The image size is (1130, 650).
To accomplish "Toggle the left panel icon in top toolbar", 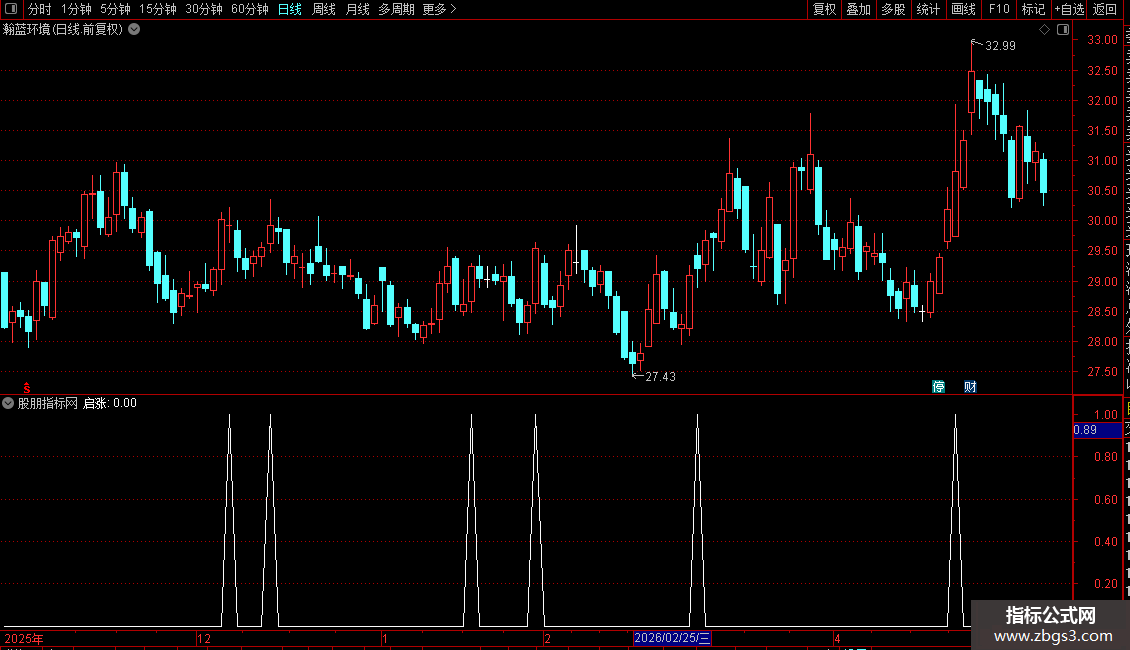I will (11, 9).
